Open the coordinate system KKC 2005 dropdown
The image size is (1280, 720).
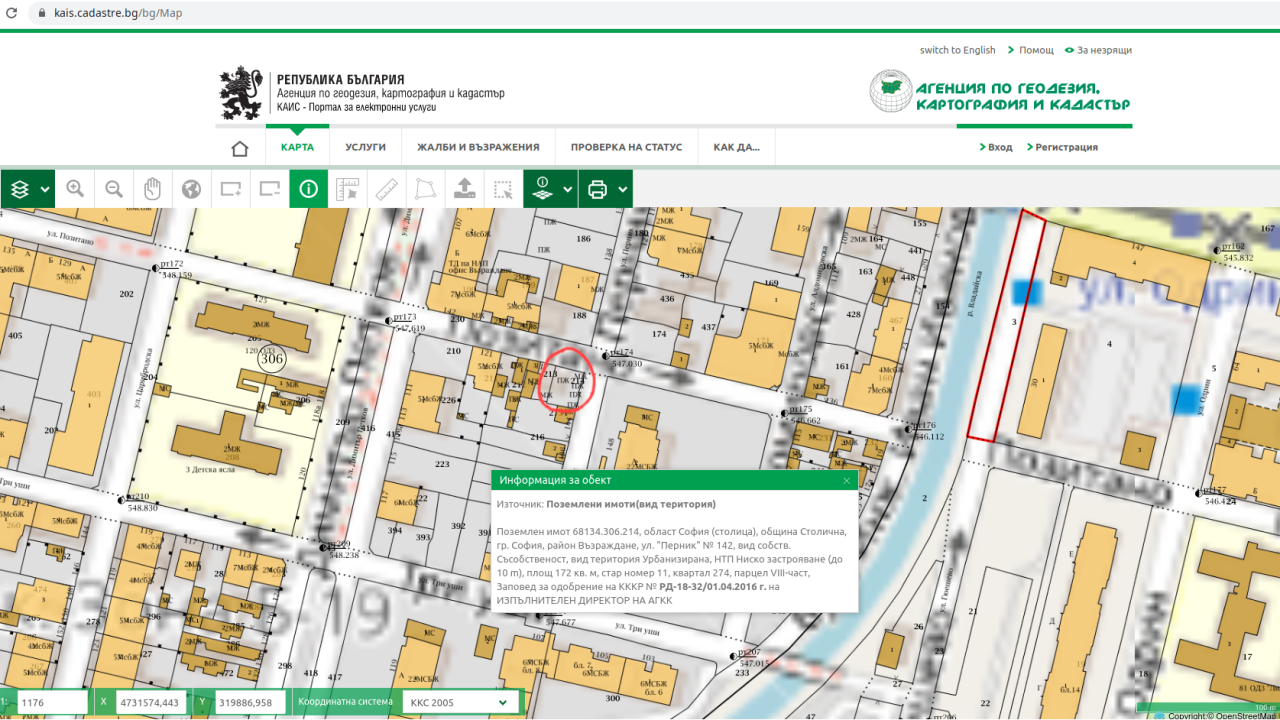(x=461, y=703)
